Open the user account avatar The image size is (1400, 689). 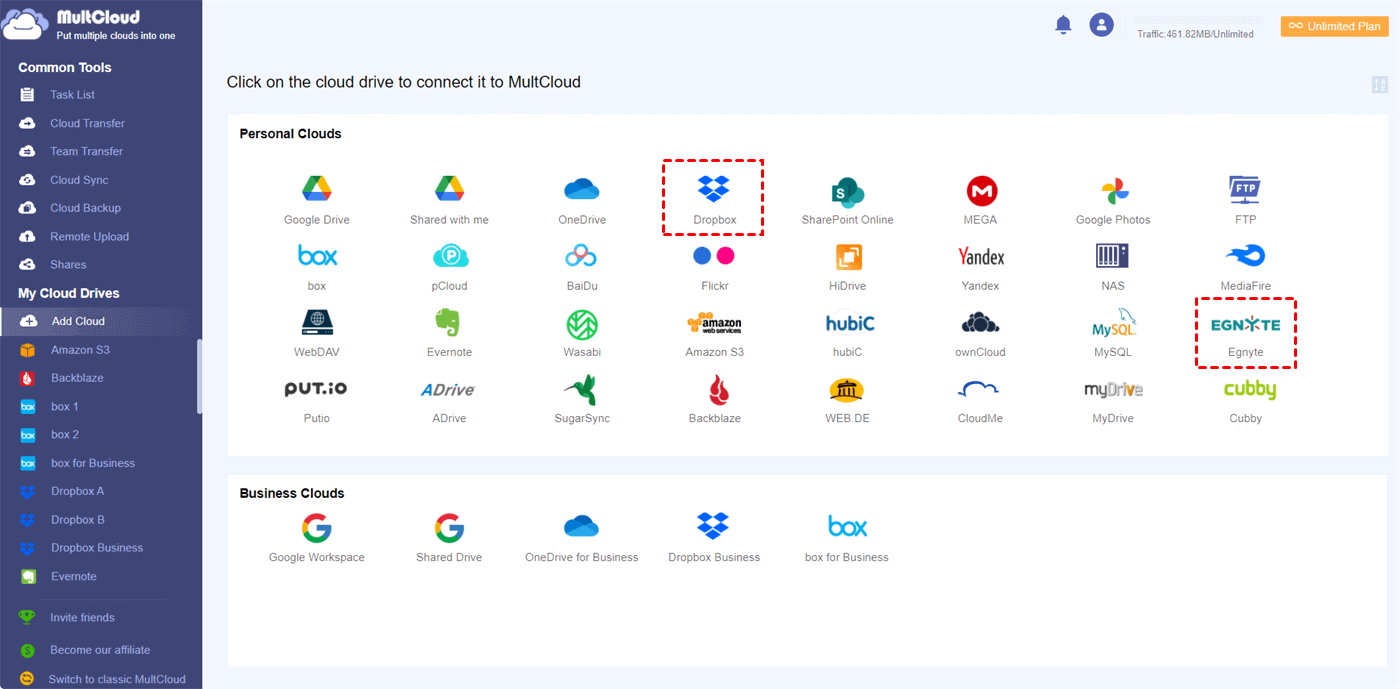click(1101, 25)
